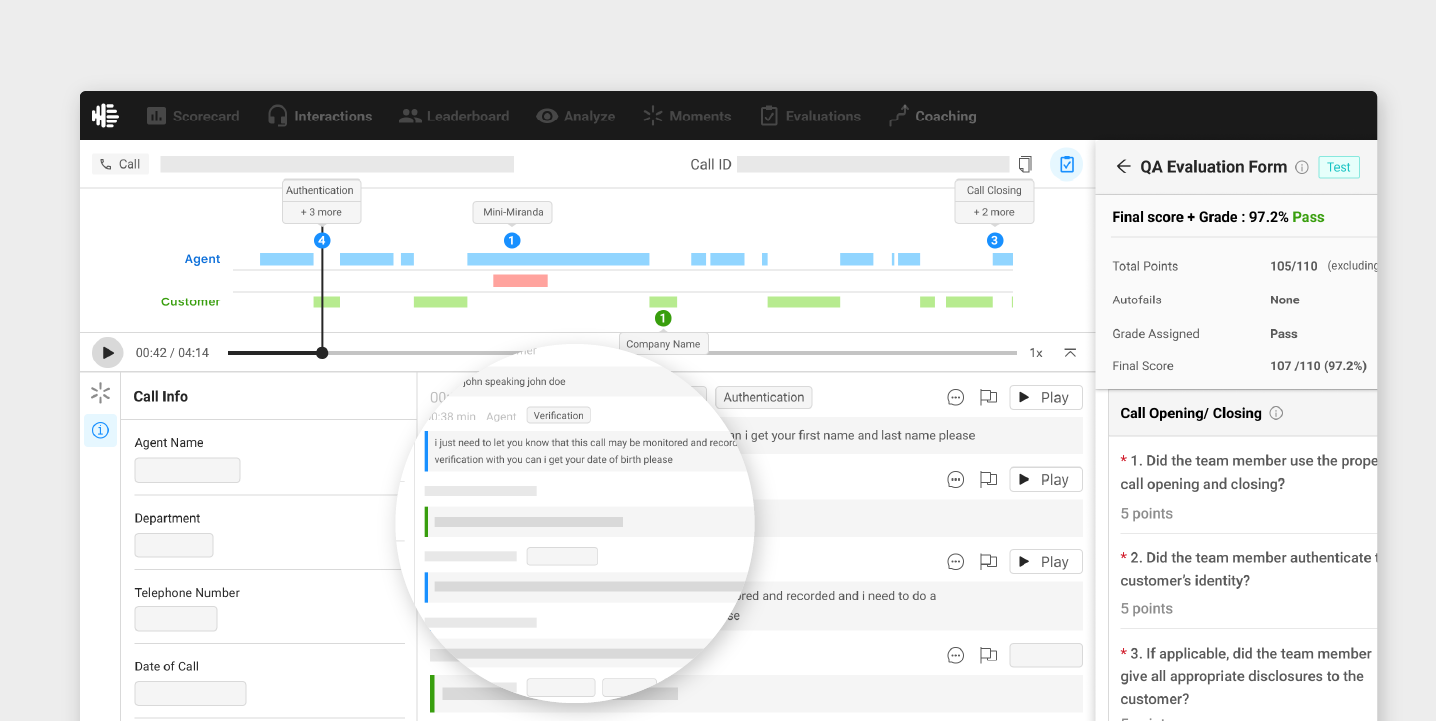Image resolution: width=1436 pixels, height=721 pixels.
Task: Click the green customer marker numbered 1
Action: pyautogui.click(x=663, y=319)
